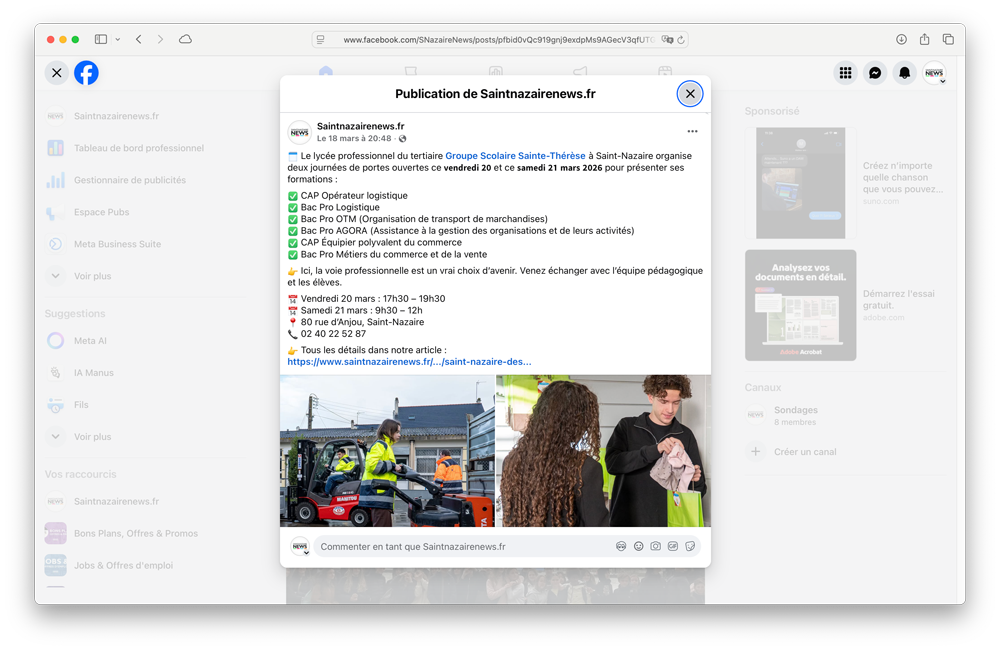Insert an emoji in the comment
This screenshot has width=1000, height=650.
(x=638, y=547)
